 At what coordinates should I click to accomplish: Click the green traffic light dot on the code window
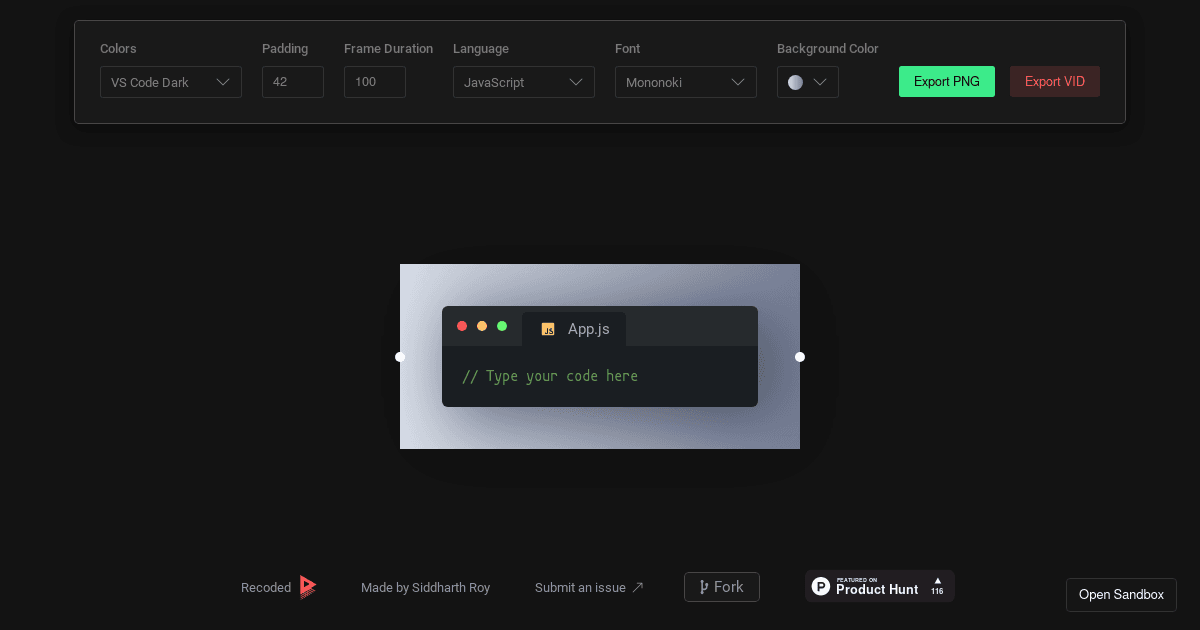502,325
